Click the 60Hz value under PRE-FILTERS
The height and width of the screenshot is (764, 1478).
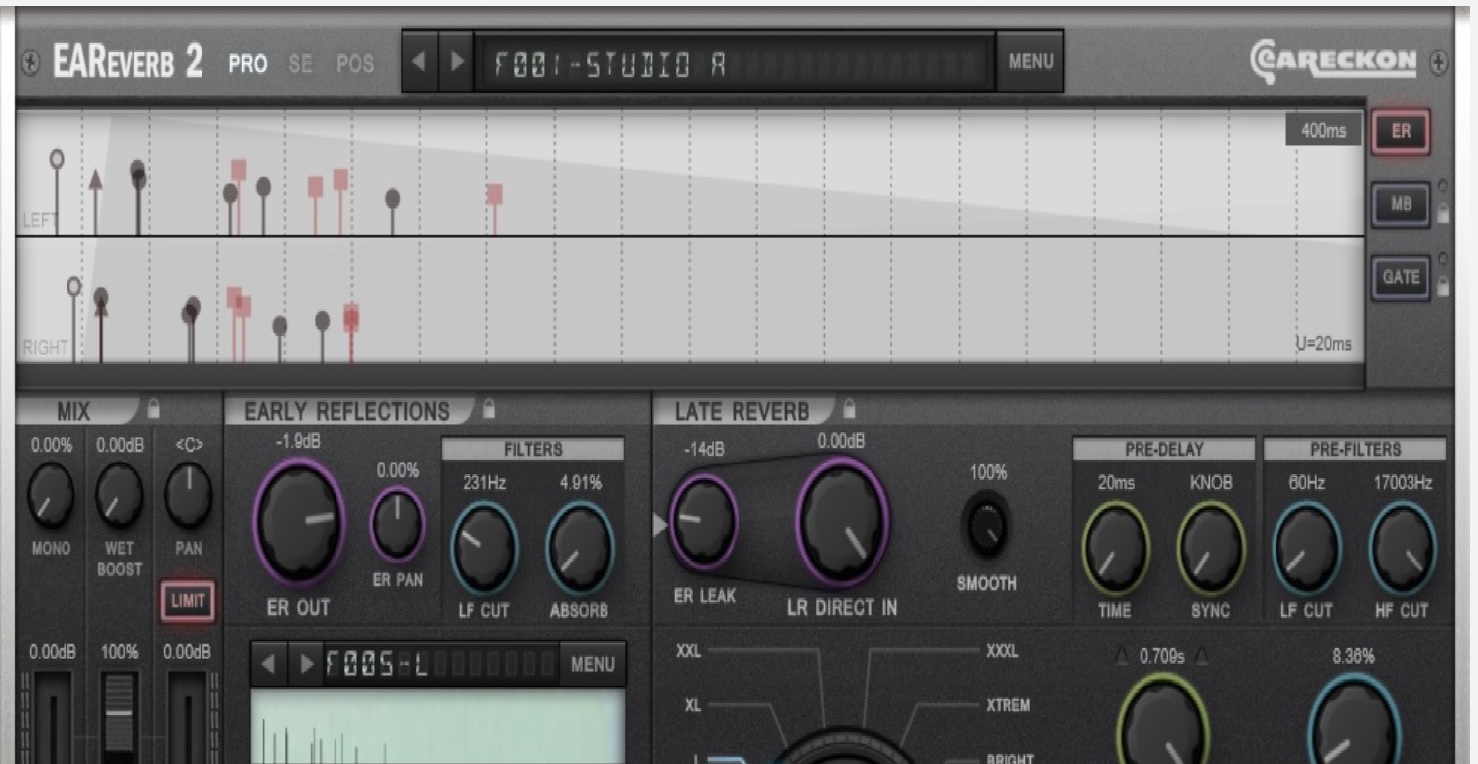tap(1307, 483)
